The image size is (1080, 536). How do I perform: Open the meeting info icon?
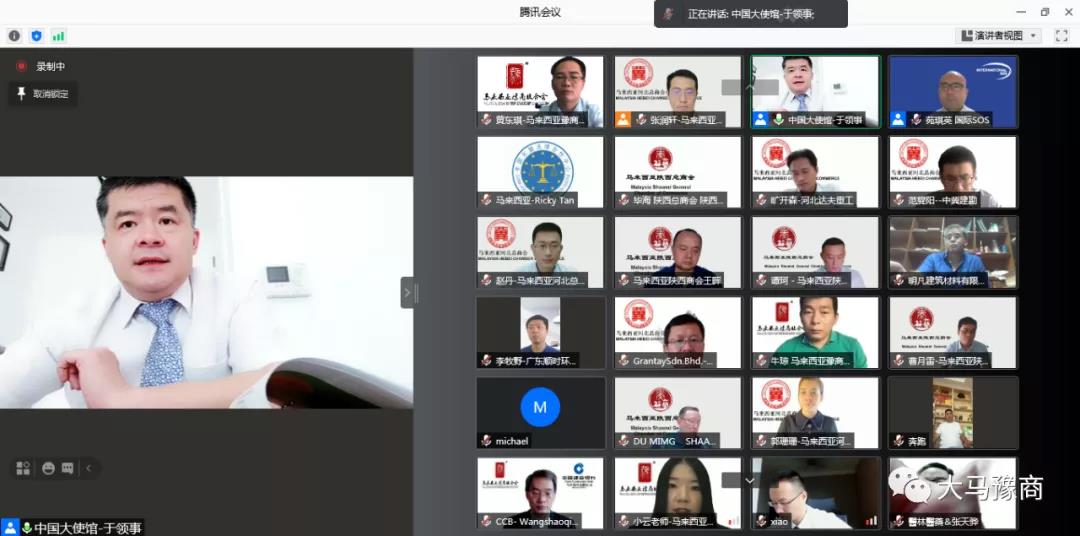point(14,36)
